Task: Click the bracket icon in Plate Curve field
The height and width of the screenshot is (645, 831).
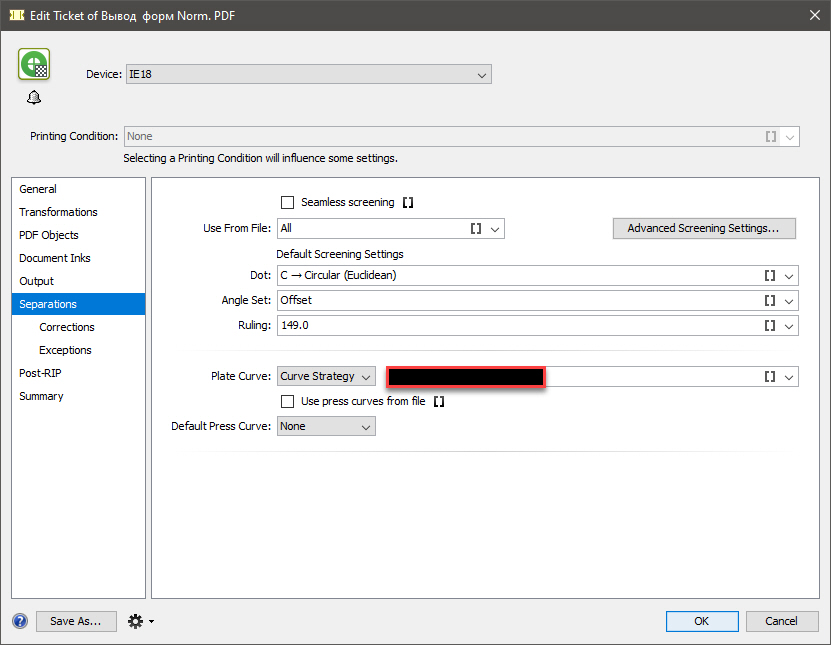Action: click(x=770, y=376)
